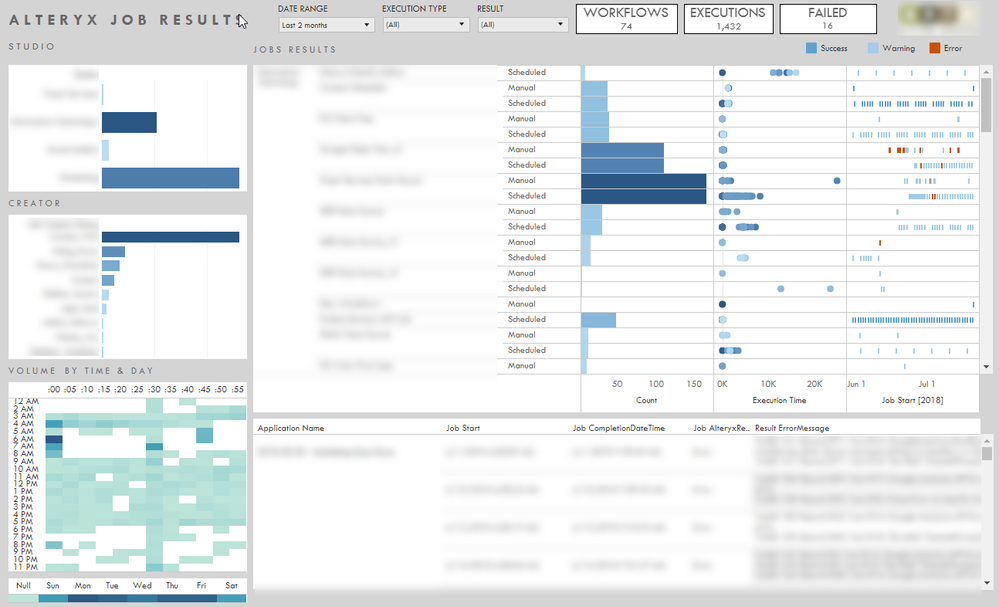Click the 11 PM hour label in heatmap

(25, 567)
